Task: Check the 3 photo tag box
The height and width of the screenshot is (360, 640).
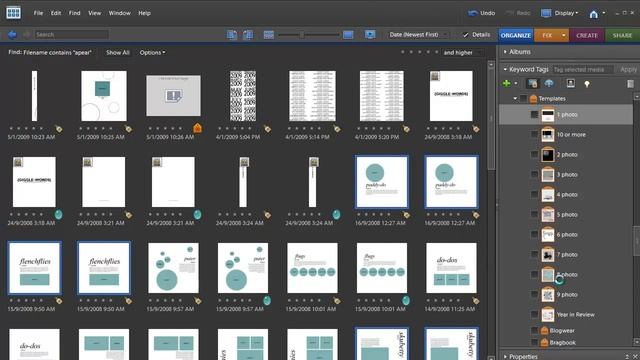Action: pyautogui.click(x=534, y=174)
